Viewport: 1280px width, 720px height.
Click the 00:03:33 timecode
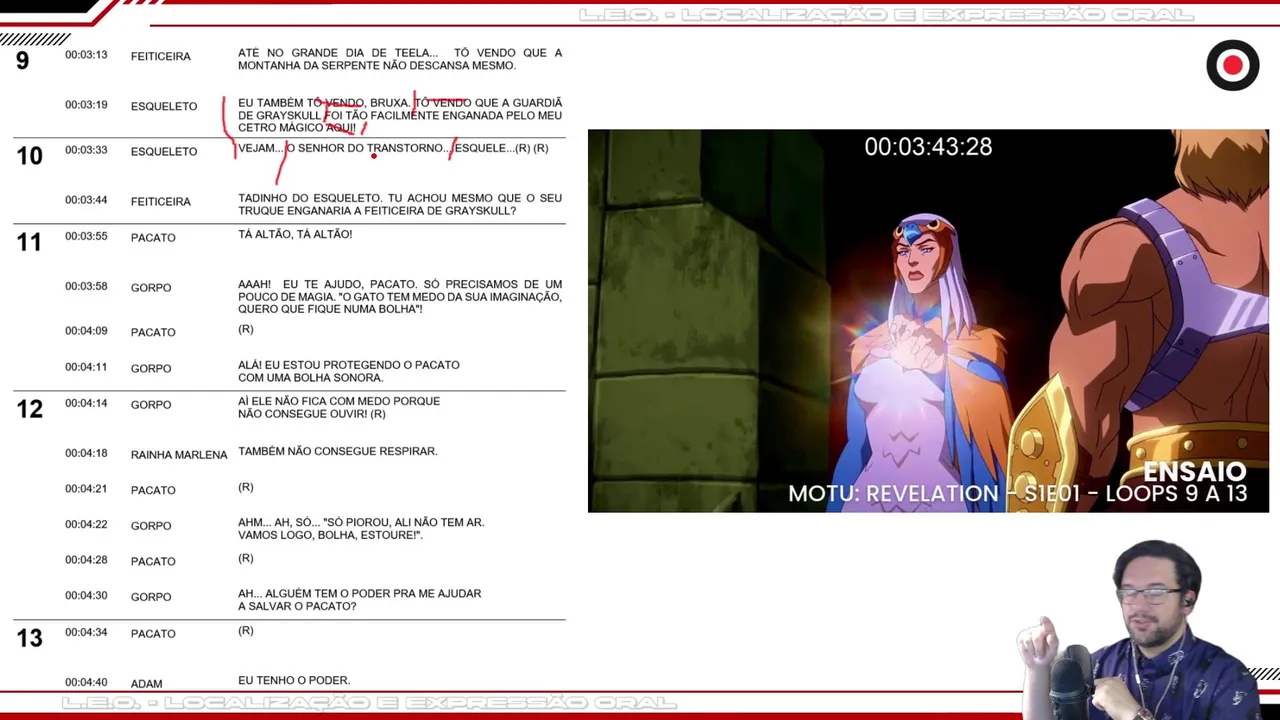pyautogui.click(x=86, y=150)
